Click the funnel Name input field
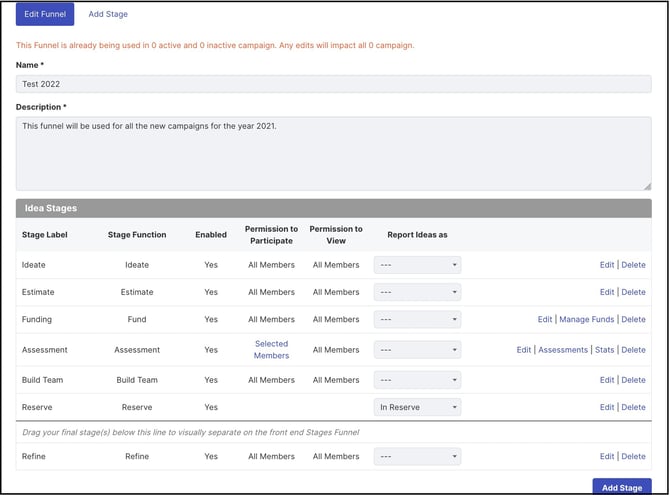This screenshot has height=495, width=670. pos(333,84)
